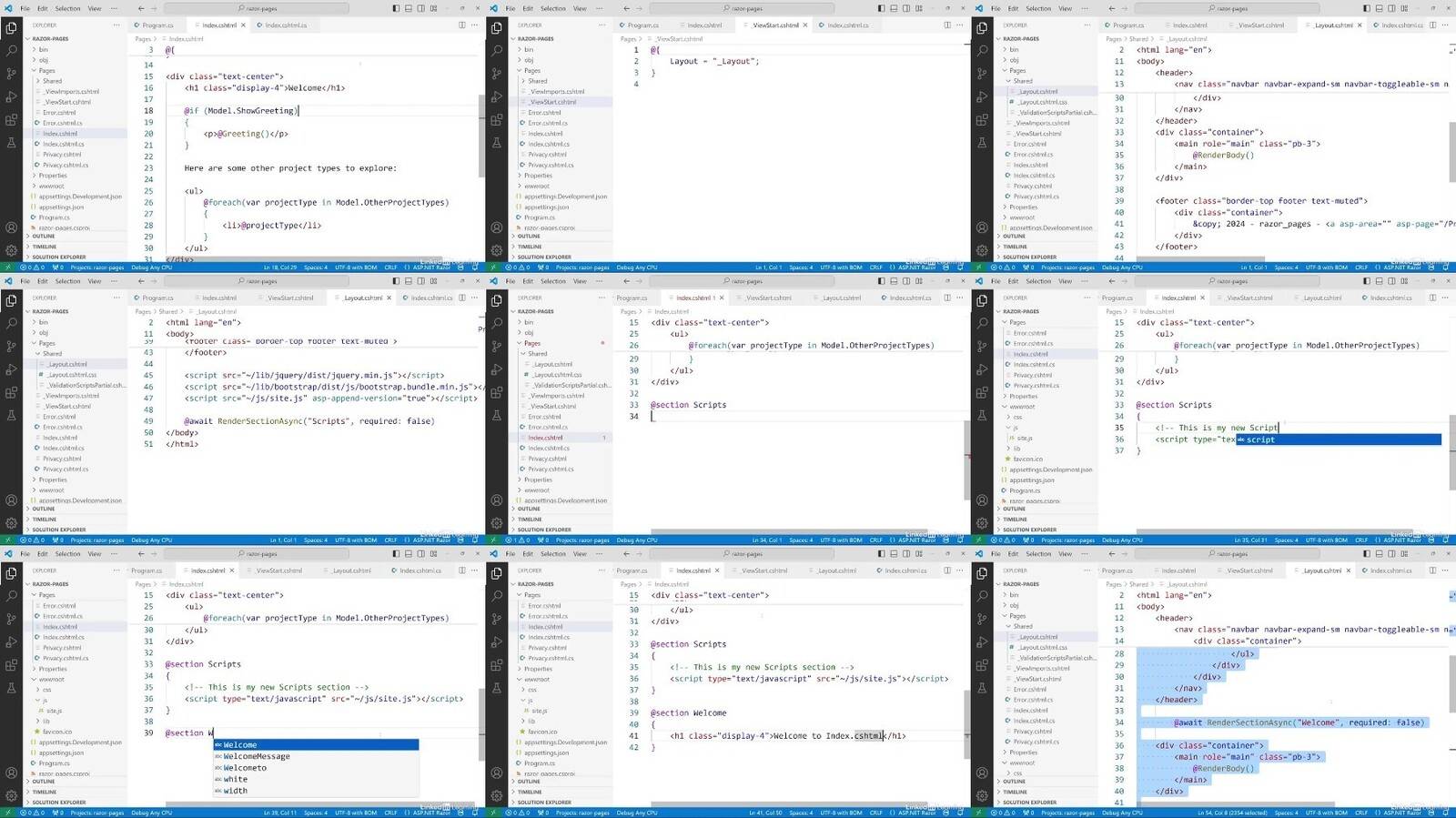Screen dimensions: 1456x818
Task: Click Debug Any CPU in top-left status bar
Action: (151, 268)
